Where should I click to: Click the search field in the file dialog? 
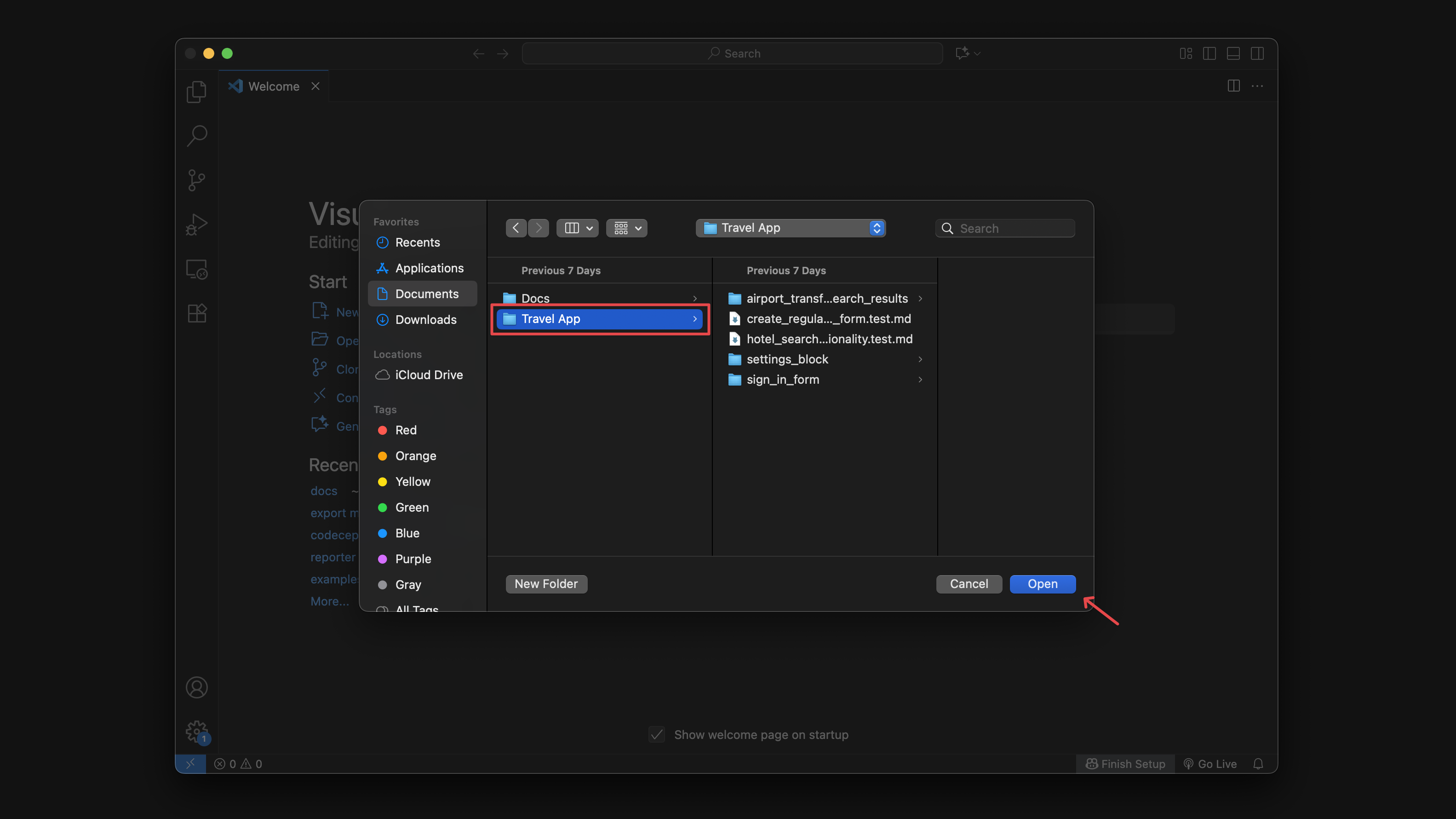1005,228
